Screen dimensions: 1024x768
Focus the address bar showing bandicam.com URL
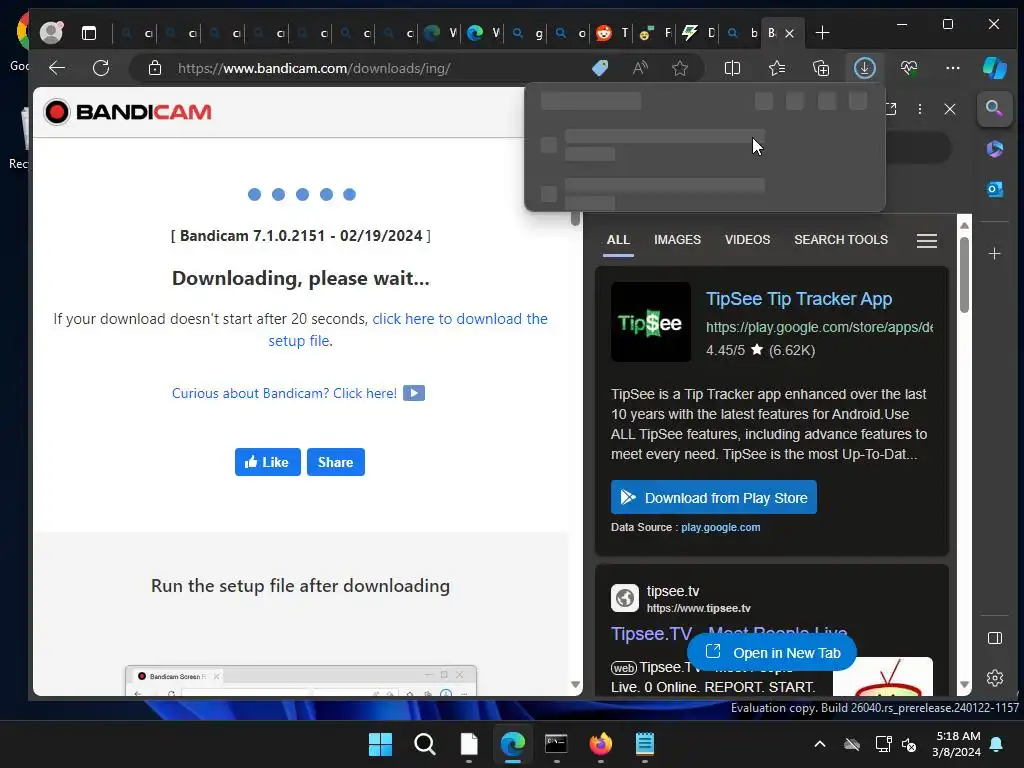click(x=313, y=68)
